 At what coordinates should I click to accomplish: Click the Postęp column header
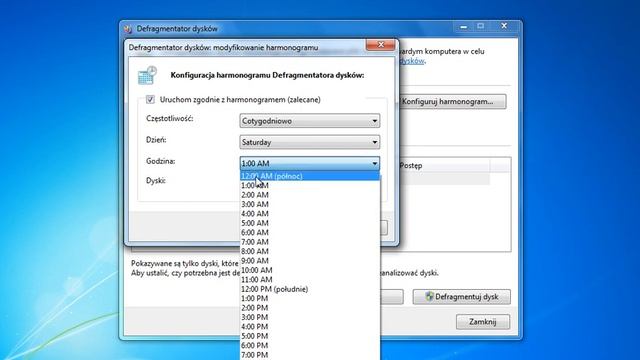tap(444, 166)
